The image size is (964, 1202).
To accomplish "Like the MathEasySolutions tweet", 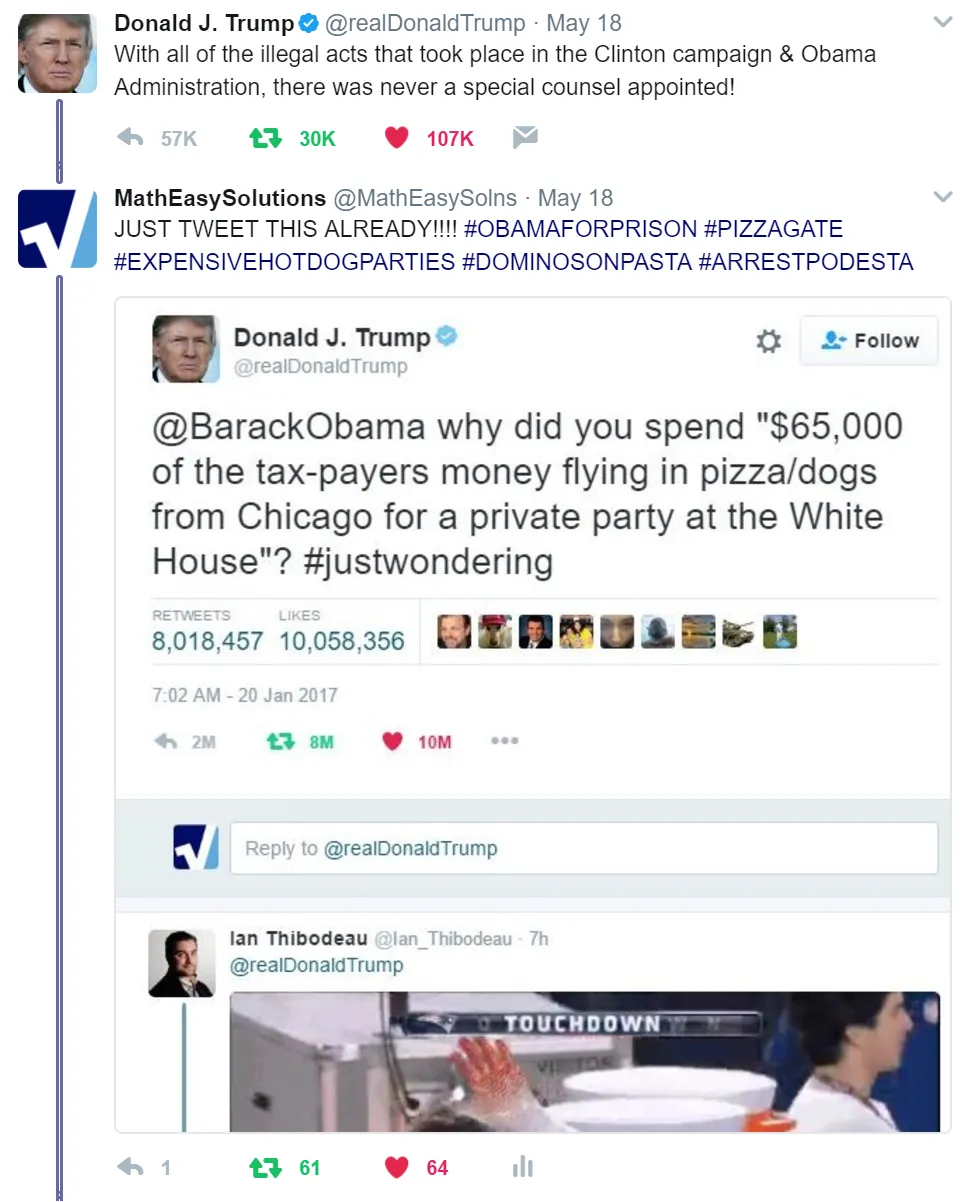I will 396,1167.
